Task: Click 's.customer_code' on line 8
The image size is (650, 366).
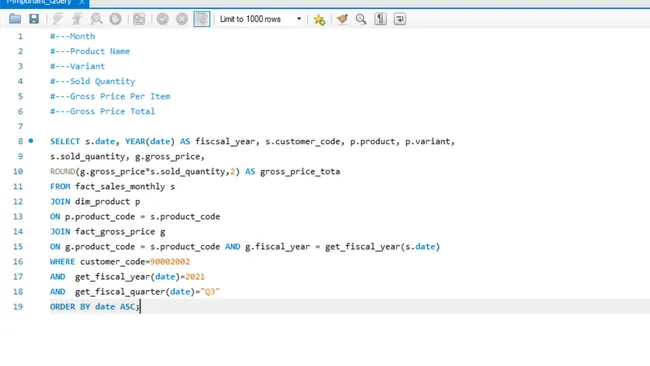Action: point(303,141)
